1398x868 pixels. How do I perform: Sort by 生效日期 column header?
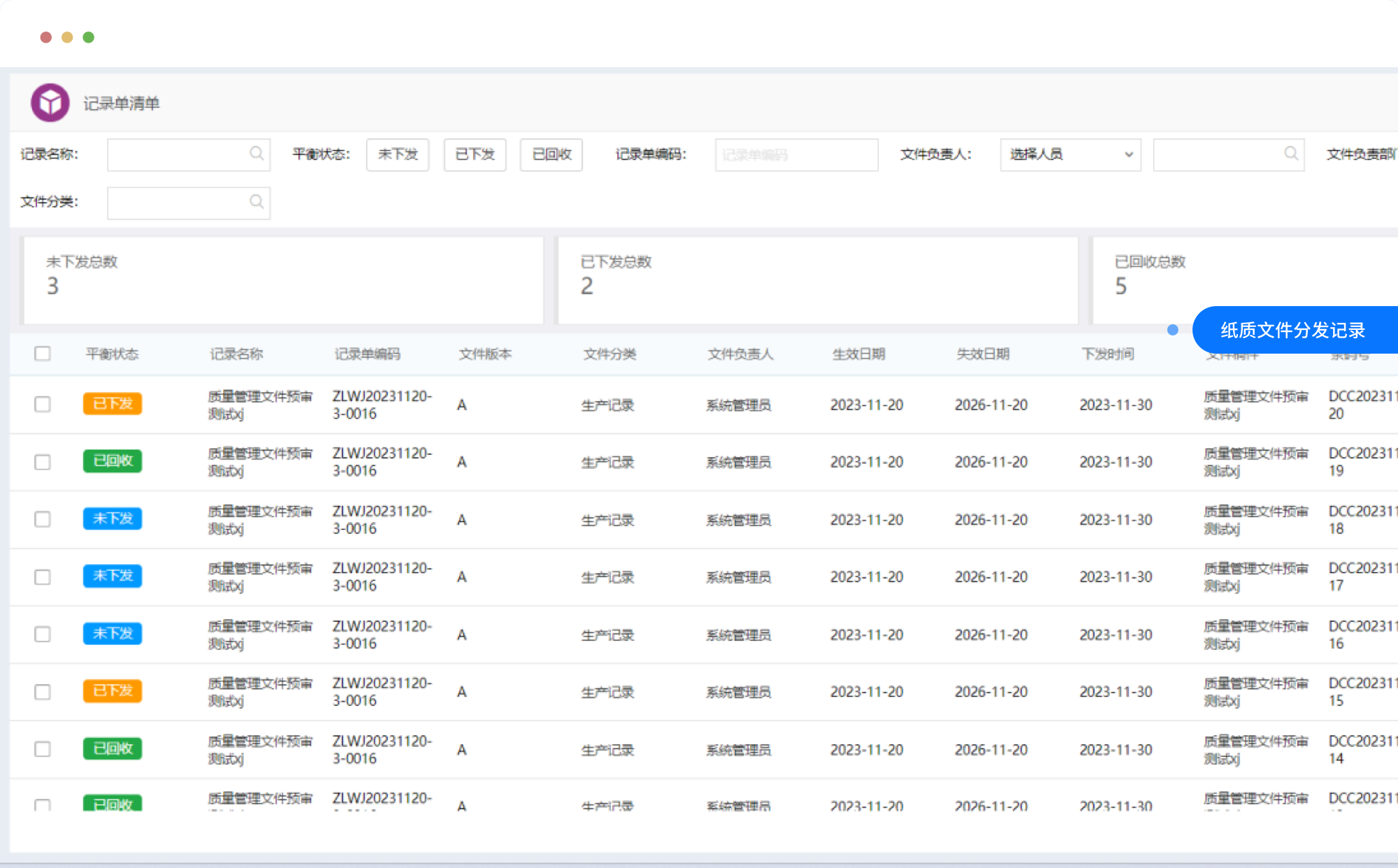coord(858,354)
